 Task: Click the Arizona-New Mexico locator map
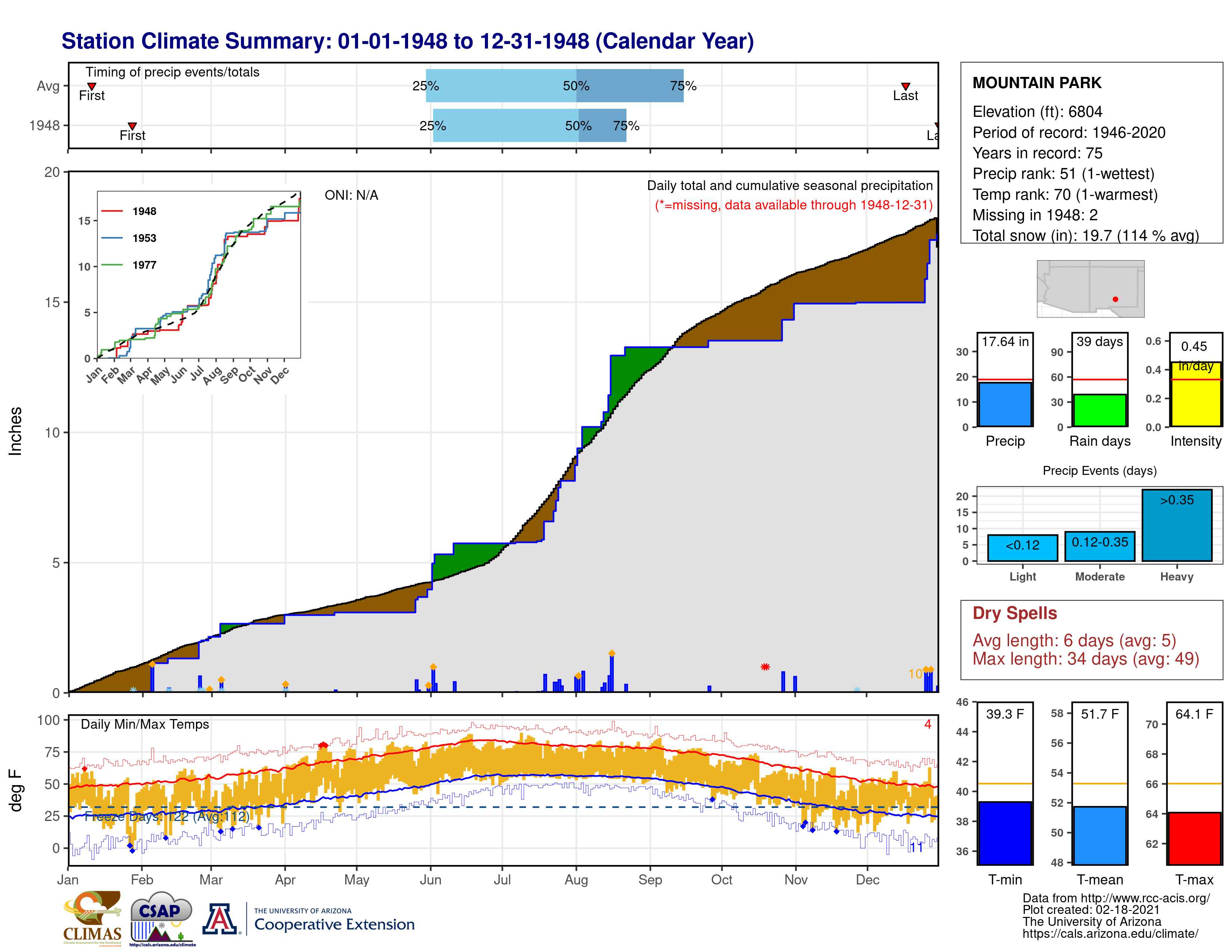[x=1091, y=288]
